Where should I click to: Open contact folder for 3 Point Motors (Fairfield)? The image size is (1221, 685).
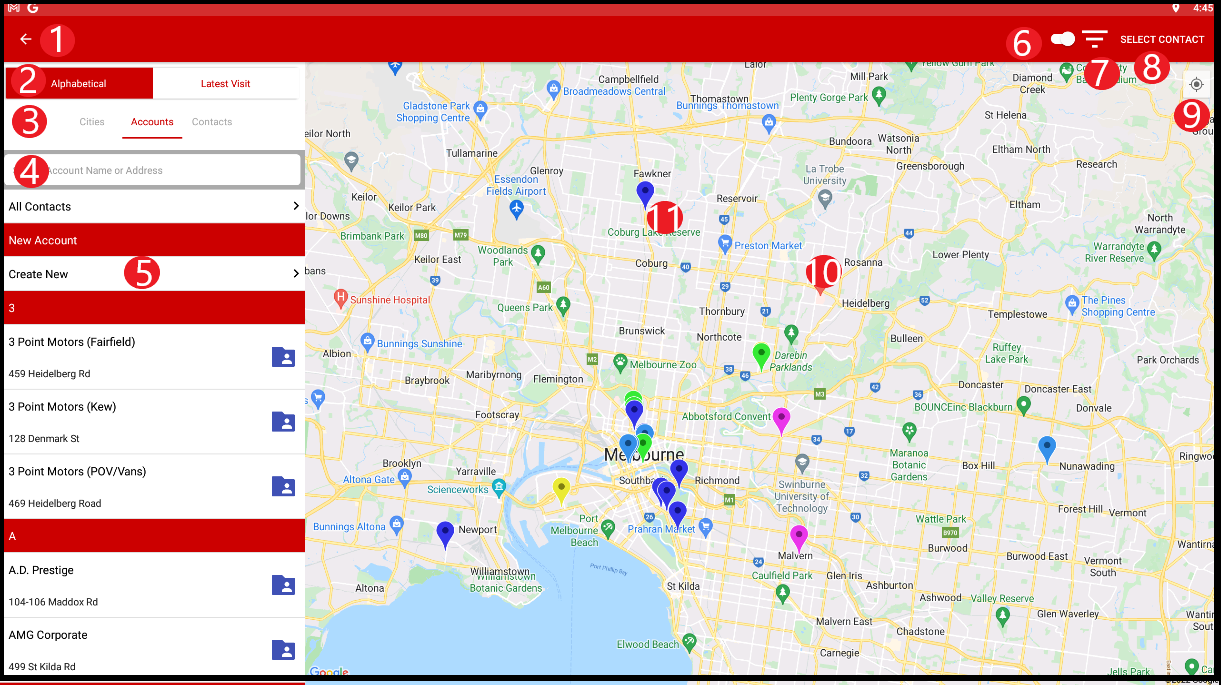point(284,357)
